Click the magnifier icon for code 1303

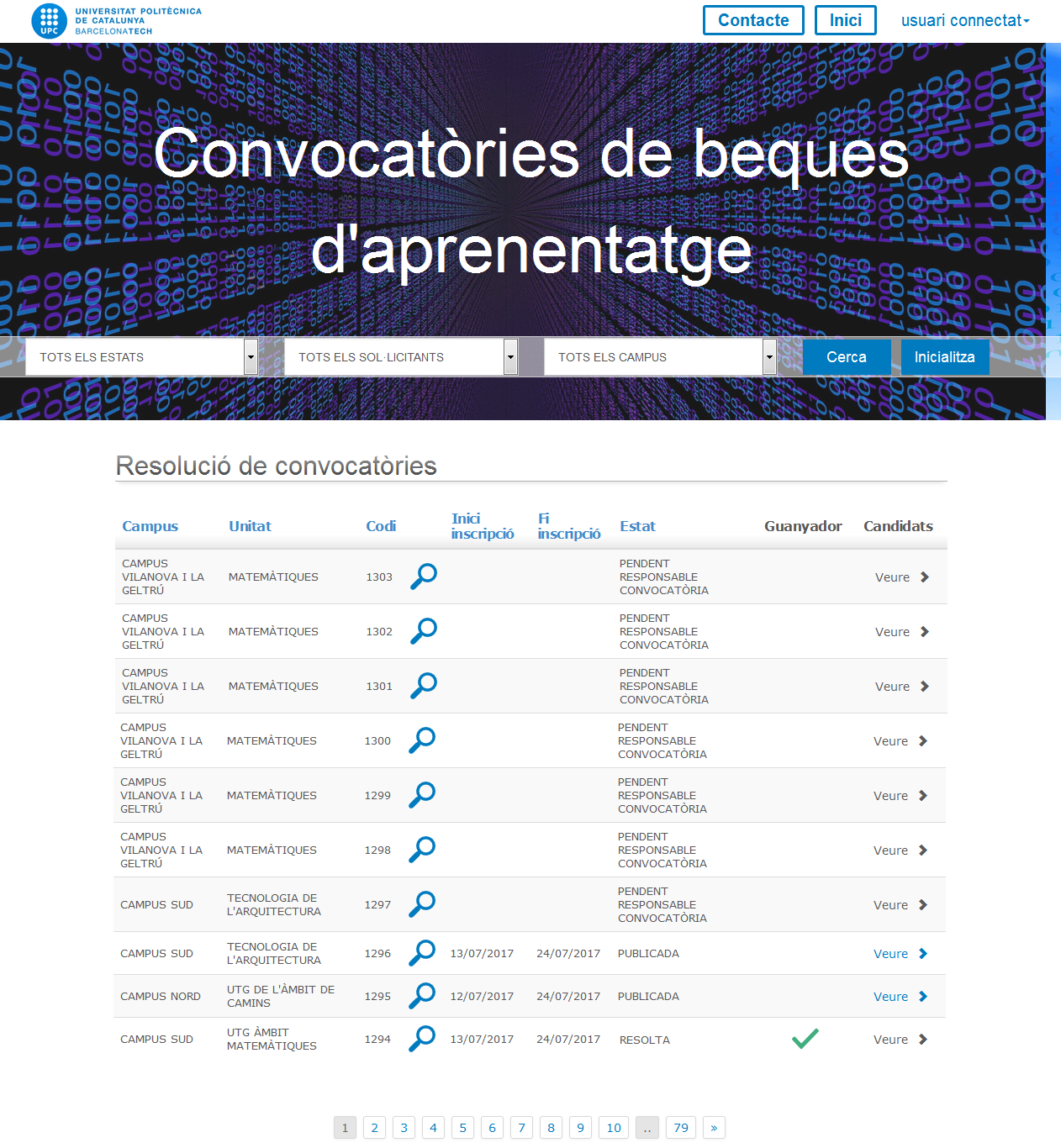tap(424, 577)
